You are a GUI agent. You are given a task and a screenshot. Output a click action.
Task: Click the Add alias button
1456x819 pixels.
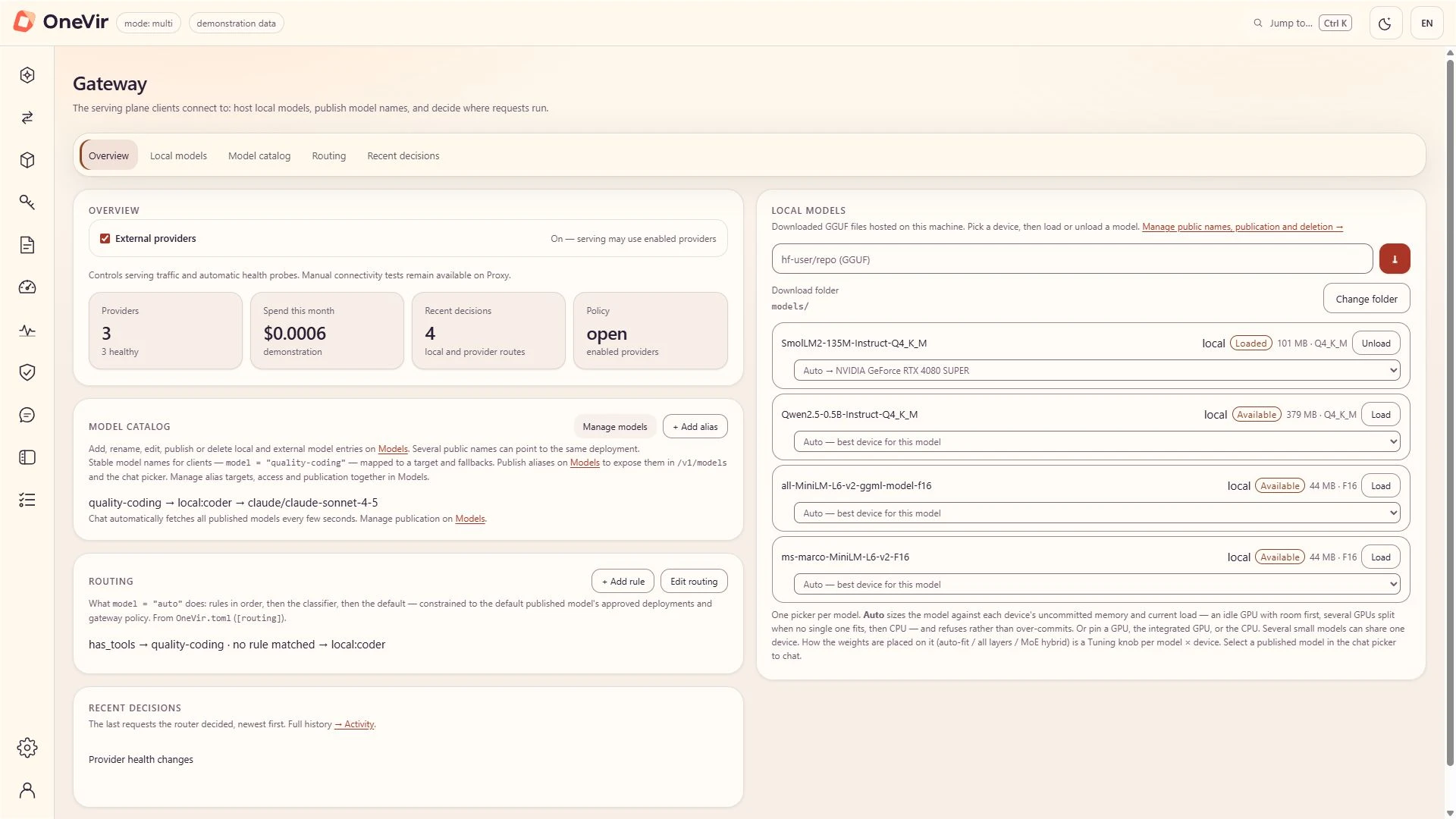click(x=695, y=427)
